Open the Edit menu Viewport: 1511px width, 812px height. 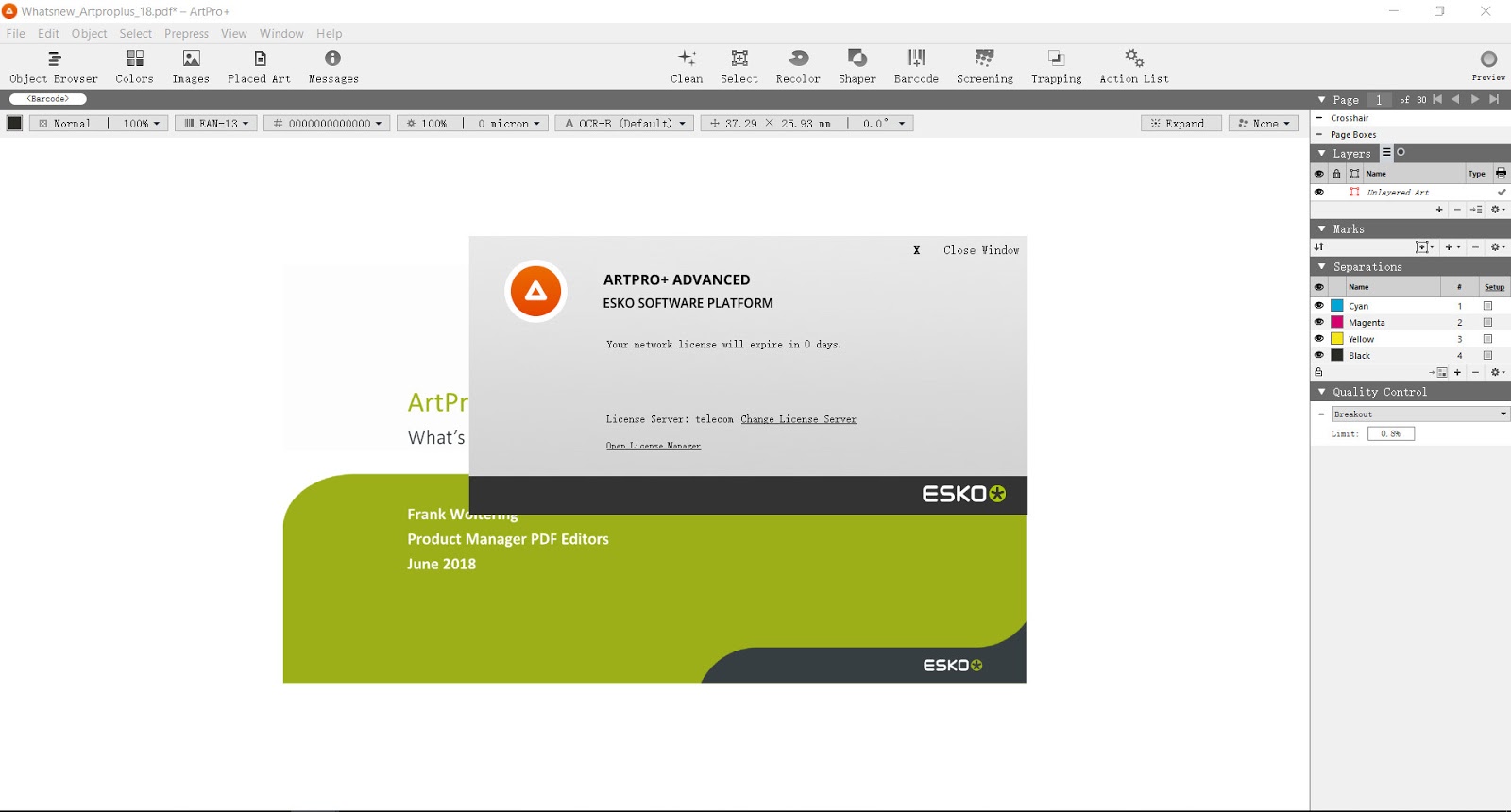point(48,33)
